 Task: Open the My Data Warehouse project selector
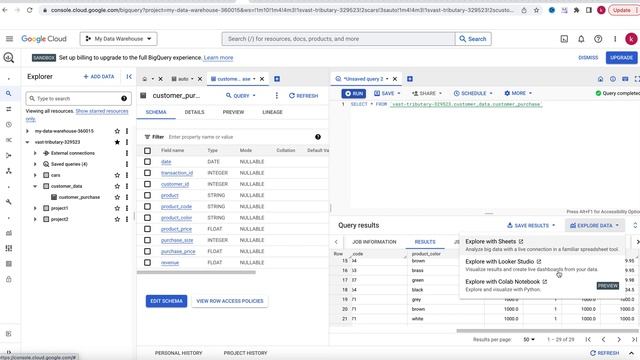tap(118, 39)
